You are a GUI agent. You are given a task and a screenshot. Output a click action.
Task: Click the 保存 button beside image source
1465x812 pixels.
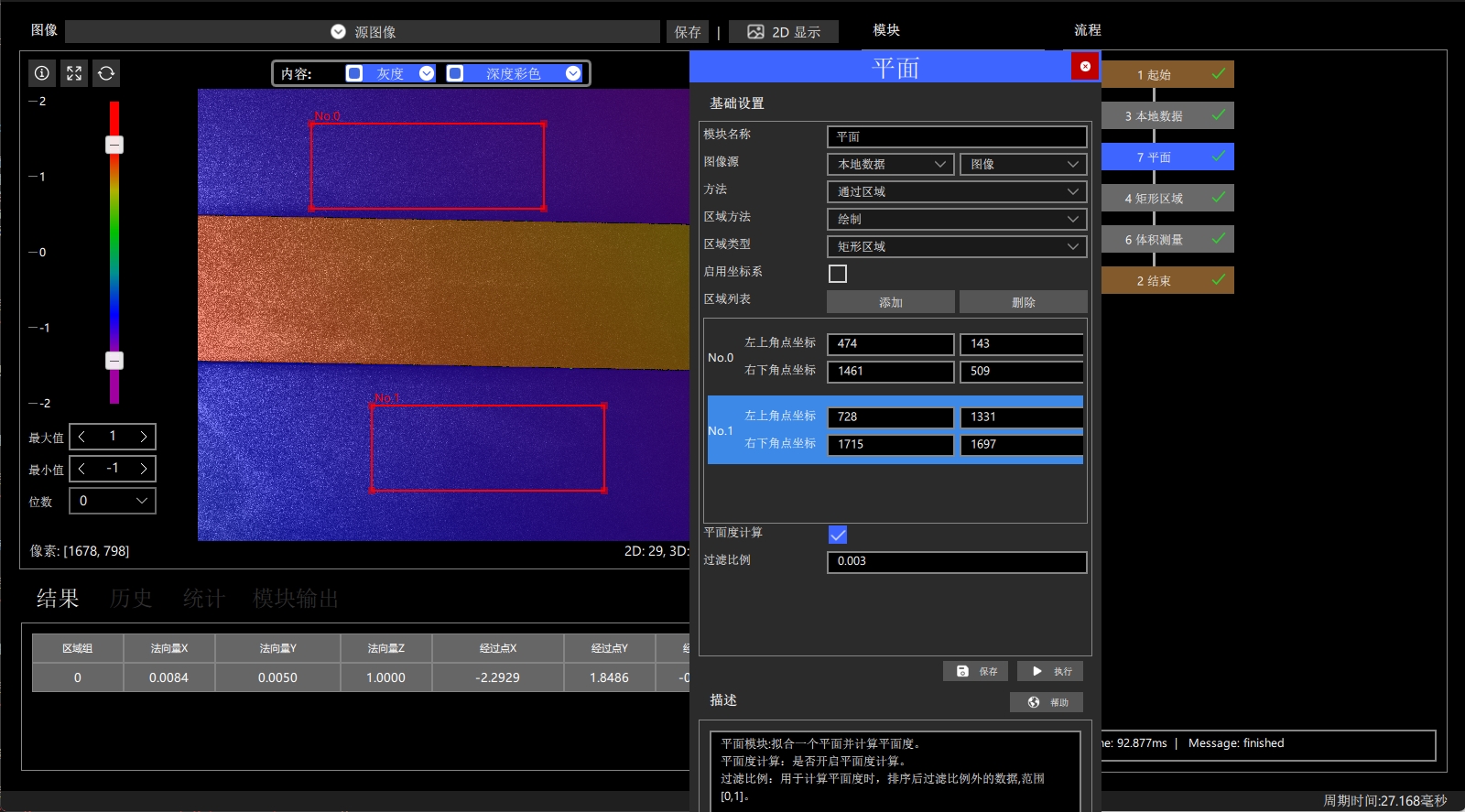pyautogui.click(x=688, y=32)
